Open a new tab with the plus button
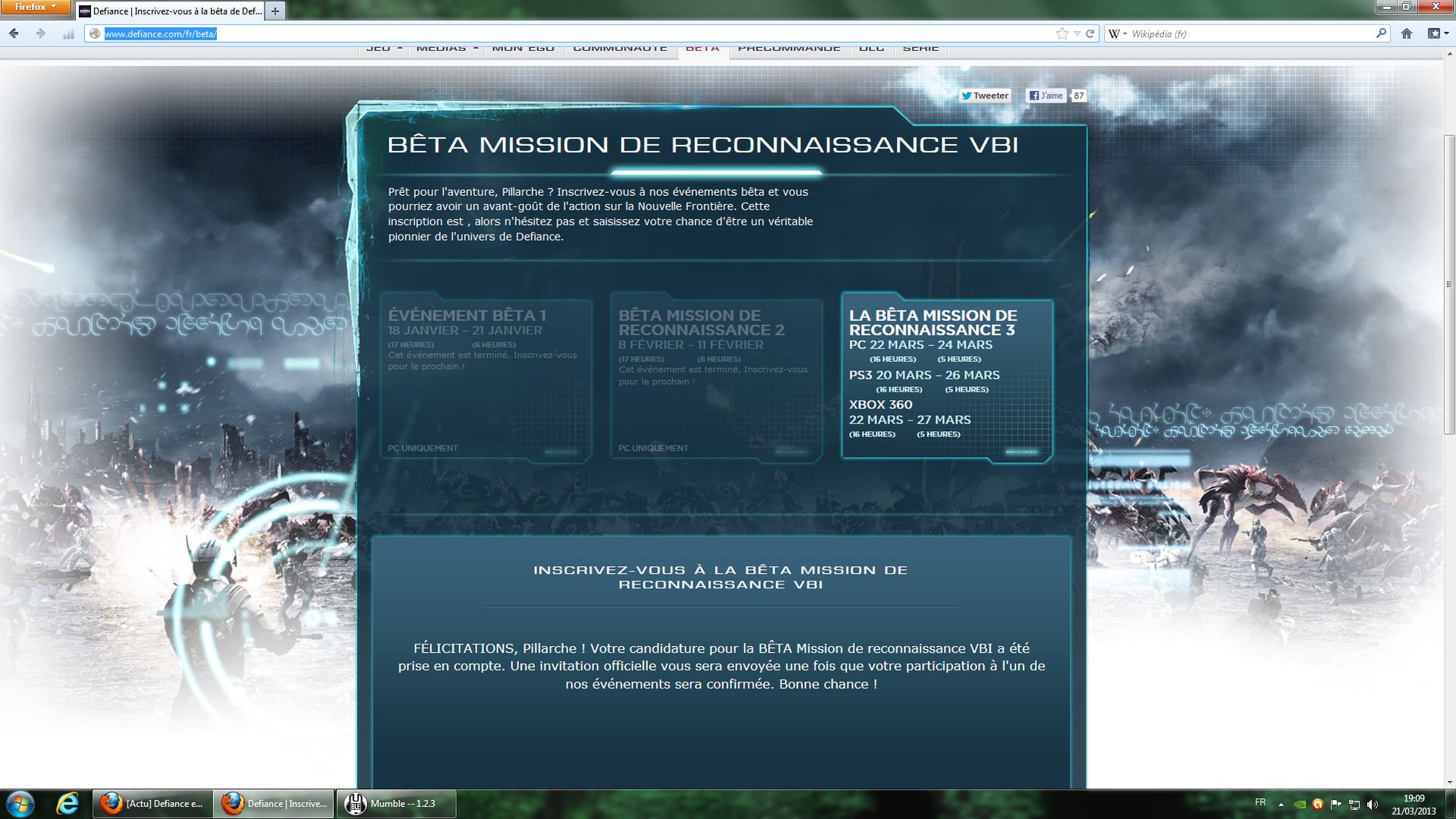1456x819 pixels. tap(275, 11)
